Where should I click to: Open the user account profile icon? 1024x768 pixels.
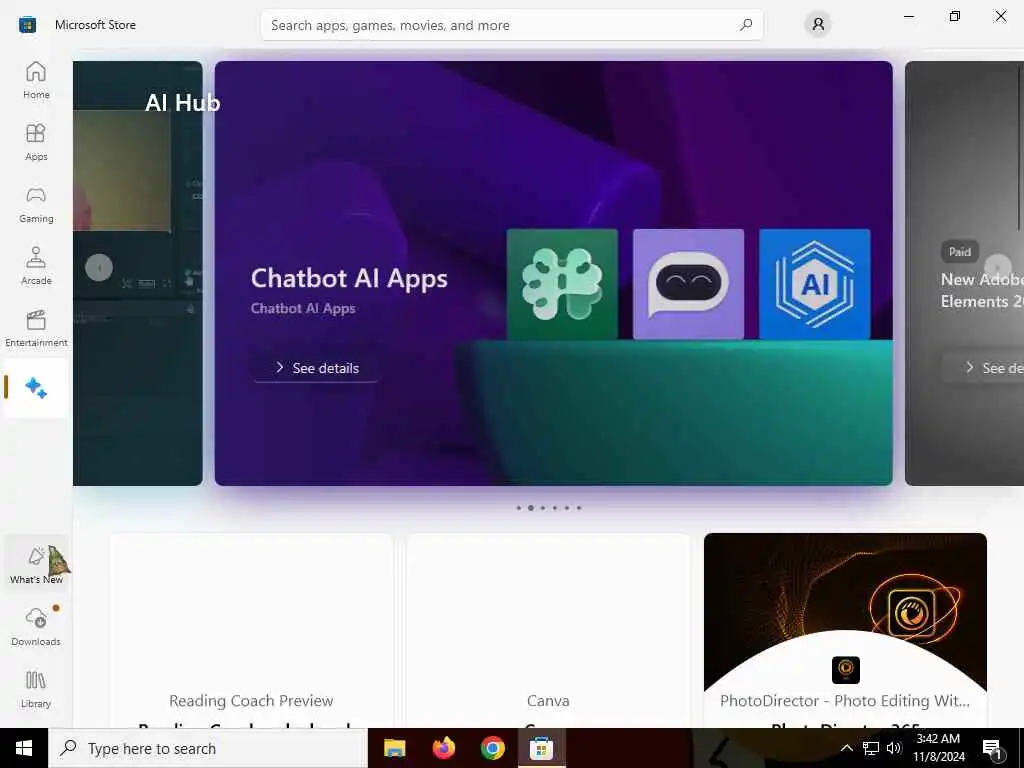pos(818,25)
